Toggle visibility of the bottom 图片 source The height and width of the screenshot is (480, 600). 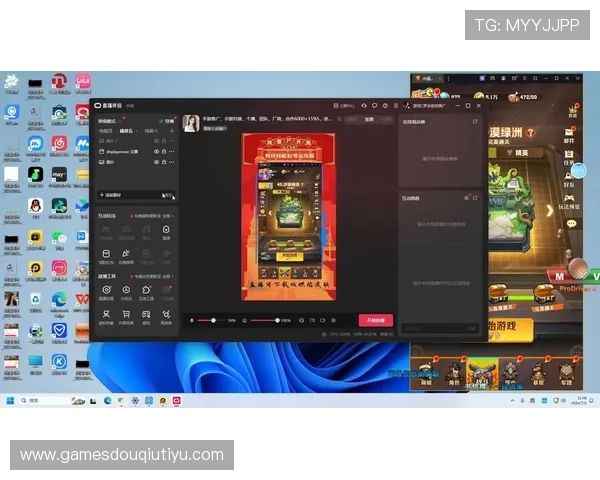point(156,162)
